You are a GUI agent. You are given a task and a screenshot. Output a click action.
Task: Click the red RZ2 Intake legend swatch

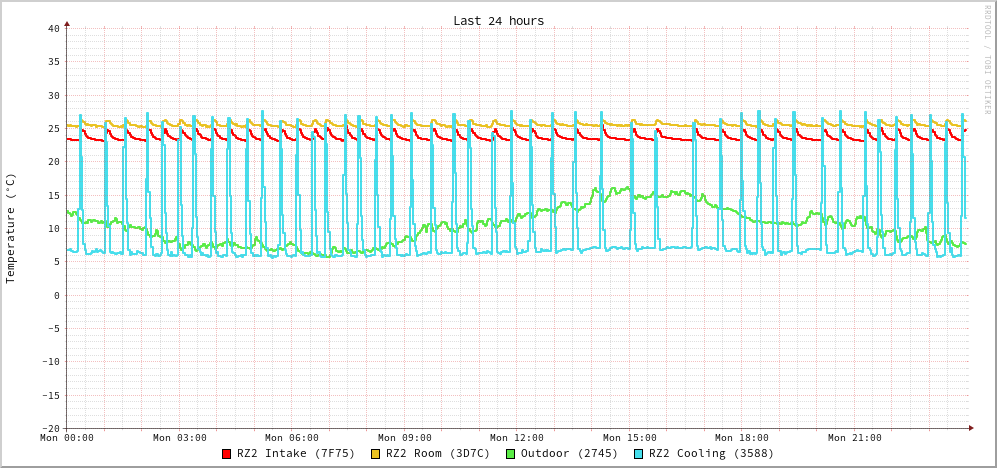[226, 454]
